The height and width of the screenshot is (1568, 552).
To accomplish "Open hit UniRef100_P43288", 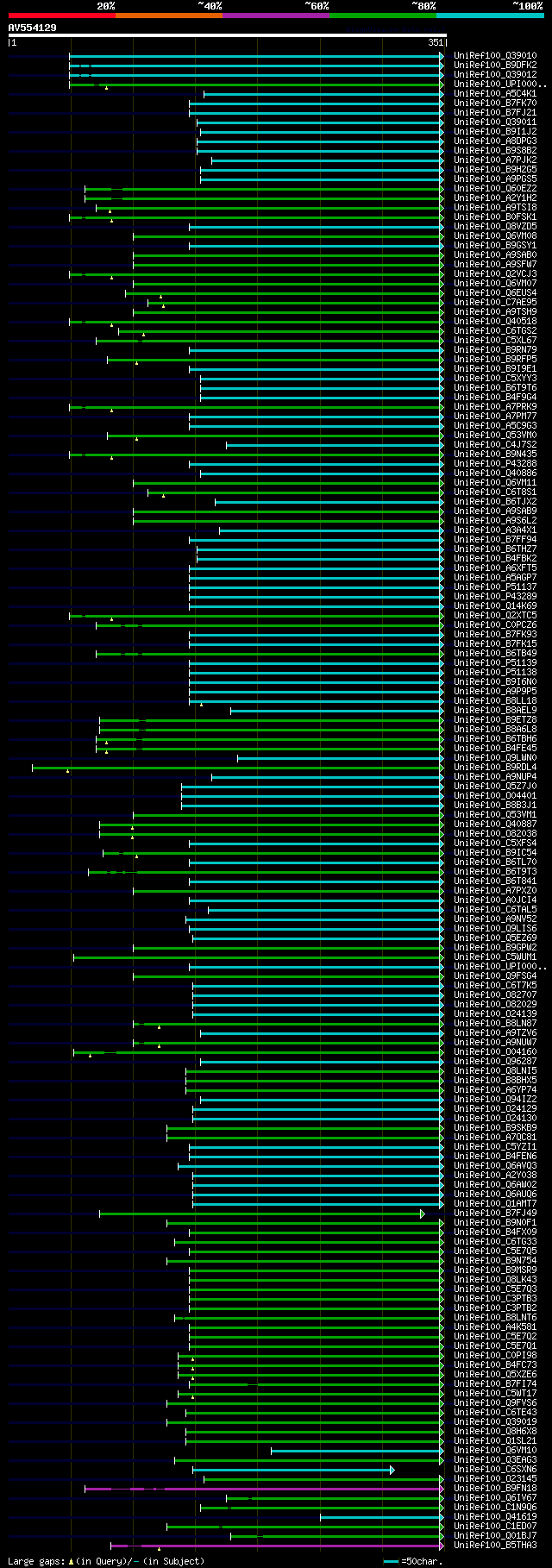I will [x=495, y=464].
